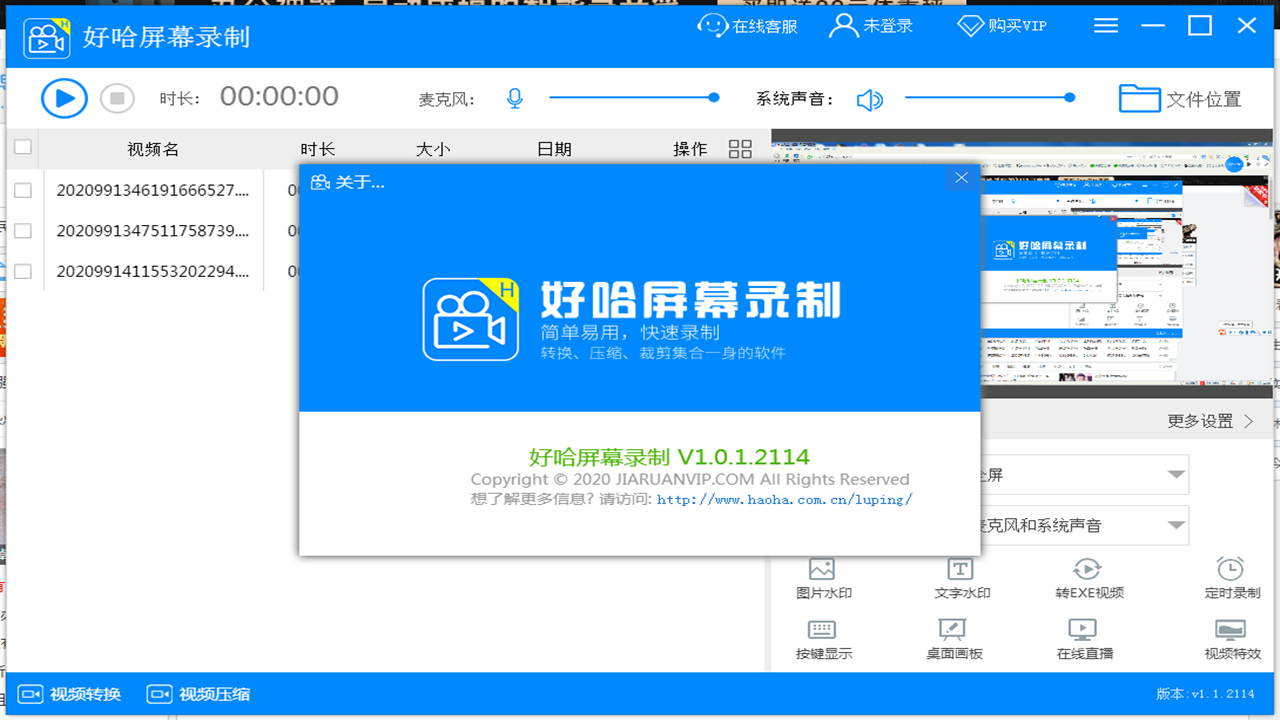Enable the 按键显示 keystroke display feature

[x=820, y=640]
